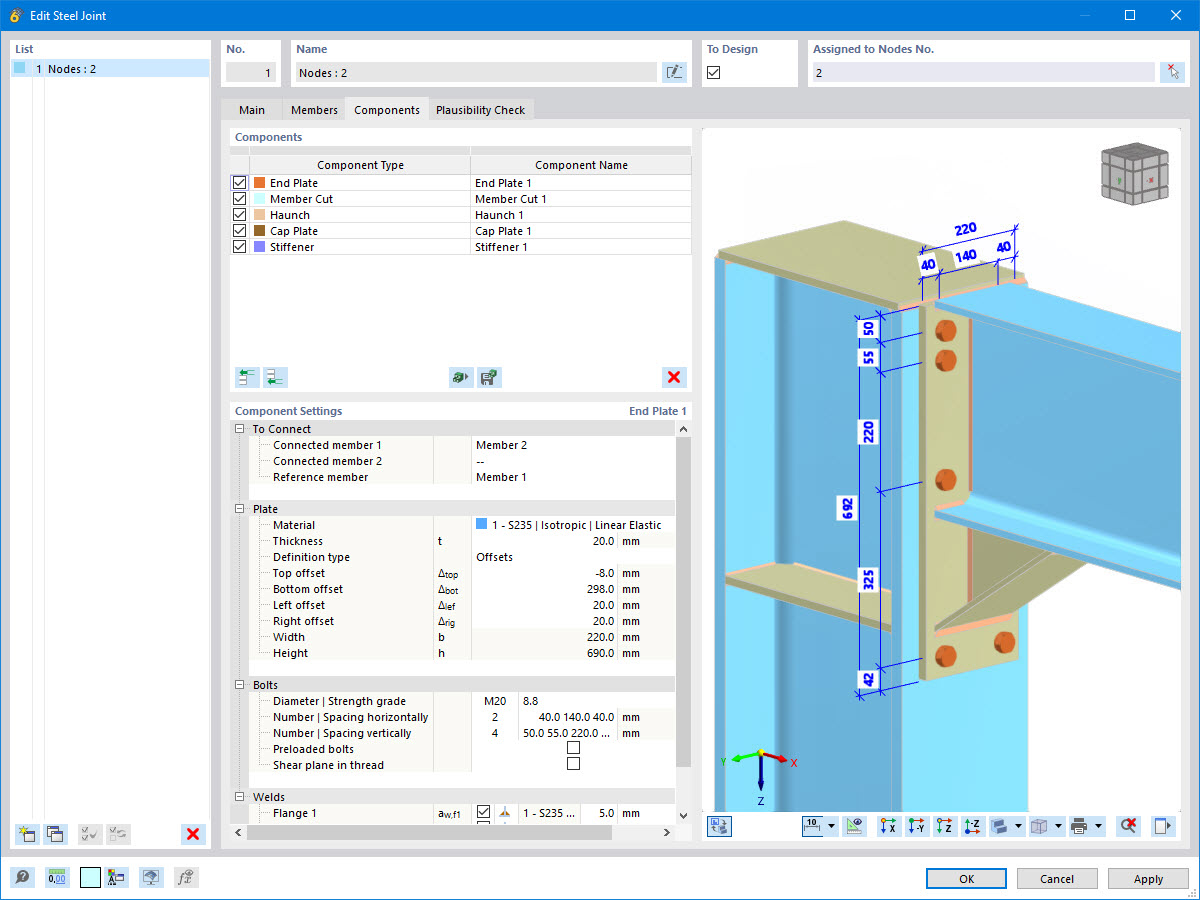Click the color-coded objects icon at bottom

pyautogui.click(x=117, y=878)
